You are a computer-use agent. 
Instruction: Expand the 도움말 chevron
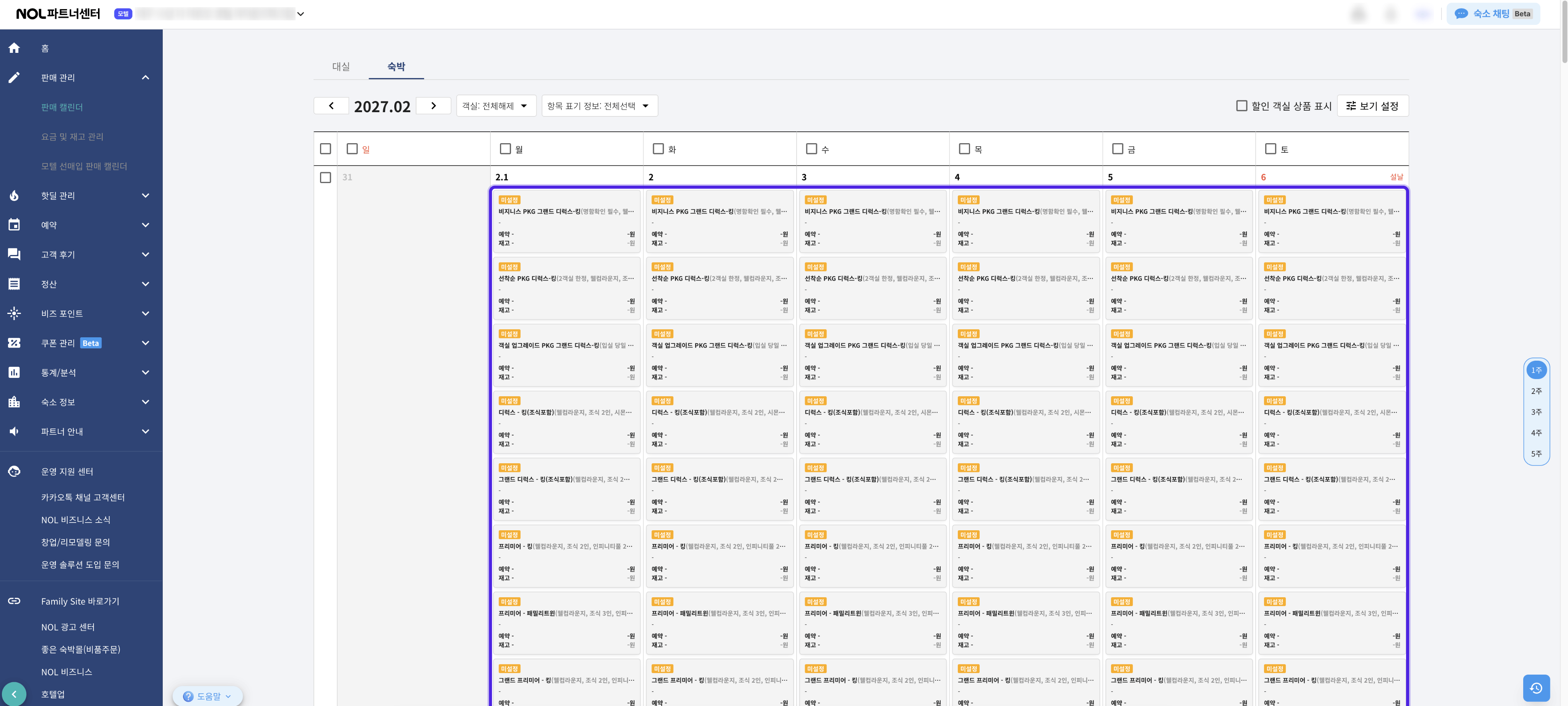point(228,697)
